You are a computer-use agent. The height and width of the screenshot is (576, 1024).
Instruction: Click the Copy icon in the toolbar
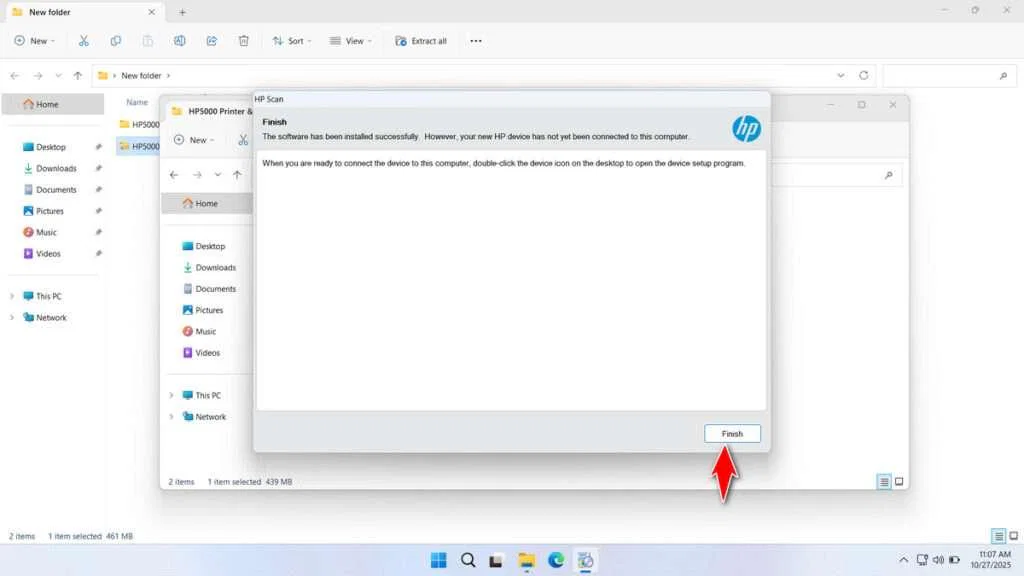[x=115, y=41]
